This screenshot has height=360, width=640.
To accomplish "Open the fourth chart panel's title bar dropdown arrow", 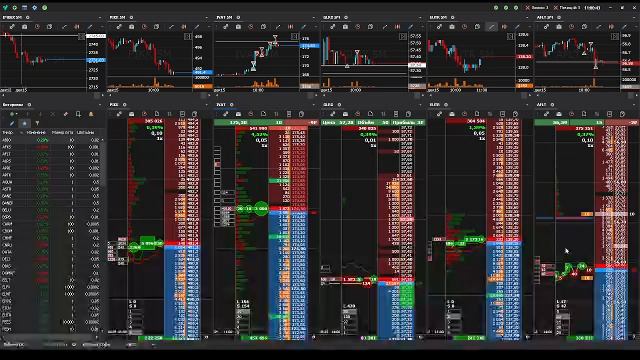I will (420, 18).
